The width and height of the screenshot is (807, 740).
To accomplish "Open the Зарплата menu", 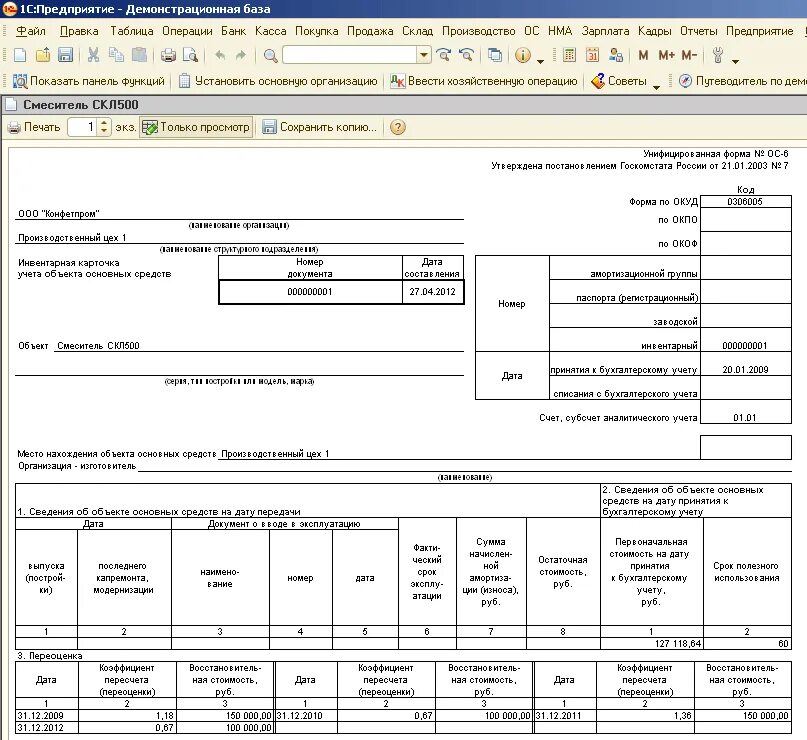I will (x=605, y=31).
